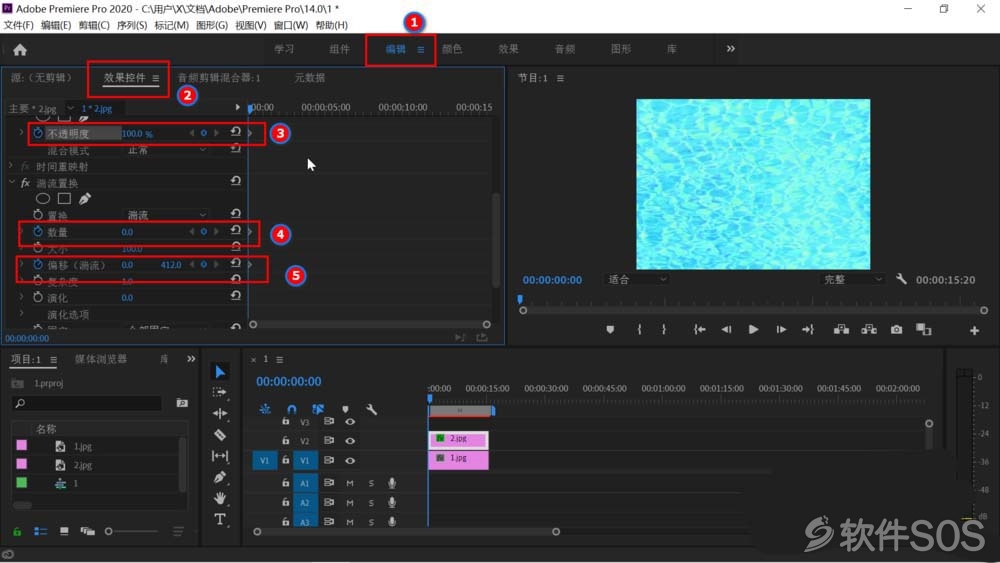The height and width of the screenshot is (563, 1000).
Task: Open 置换 type dropdown showing 湍流
Action: click(166, 215)
